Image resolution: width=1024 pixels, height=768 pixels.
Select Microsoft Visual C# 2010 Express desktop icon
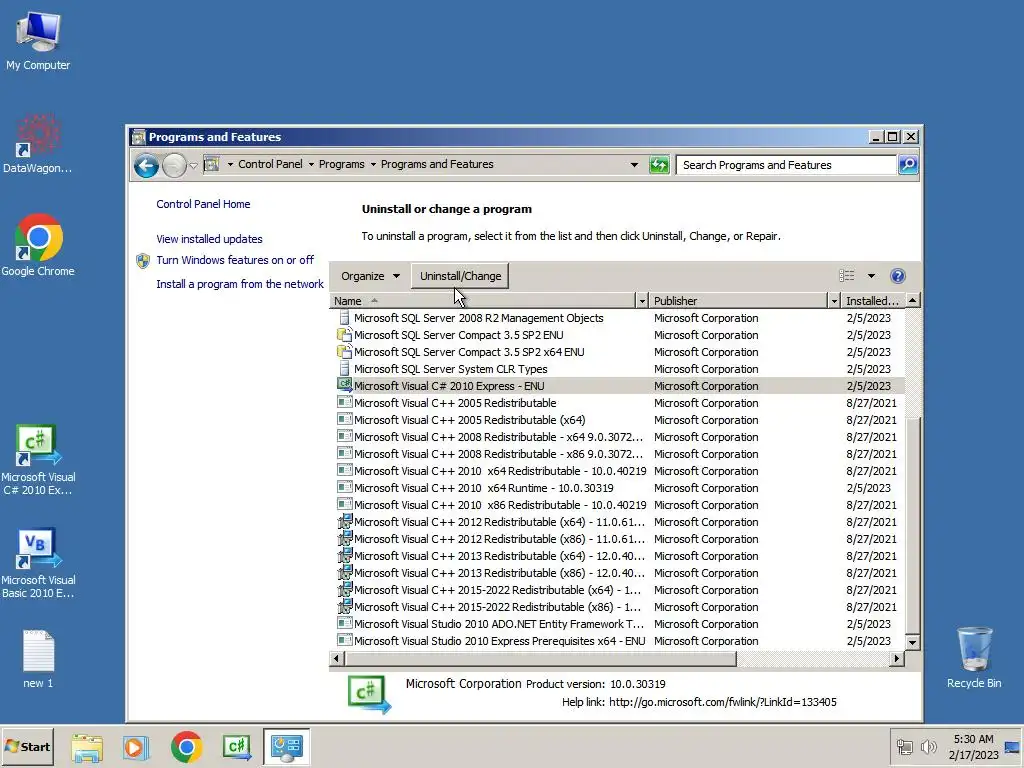pyautogui.click(x=38, y=459)
